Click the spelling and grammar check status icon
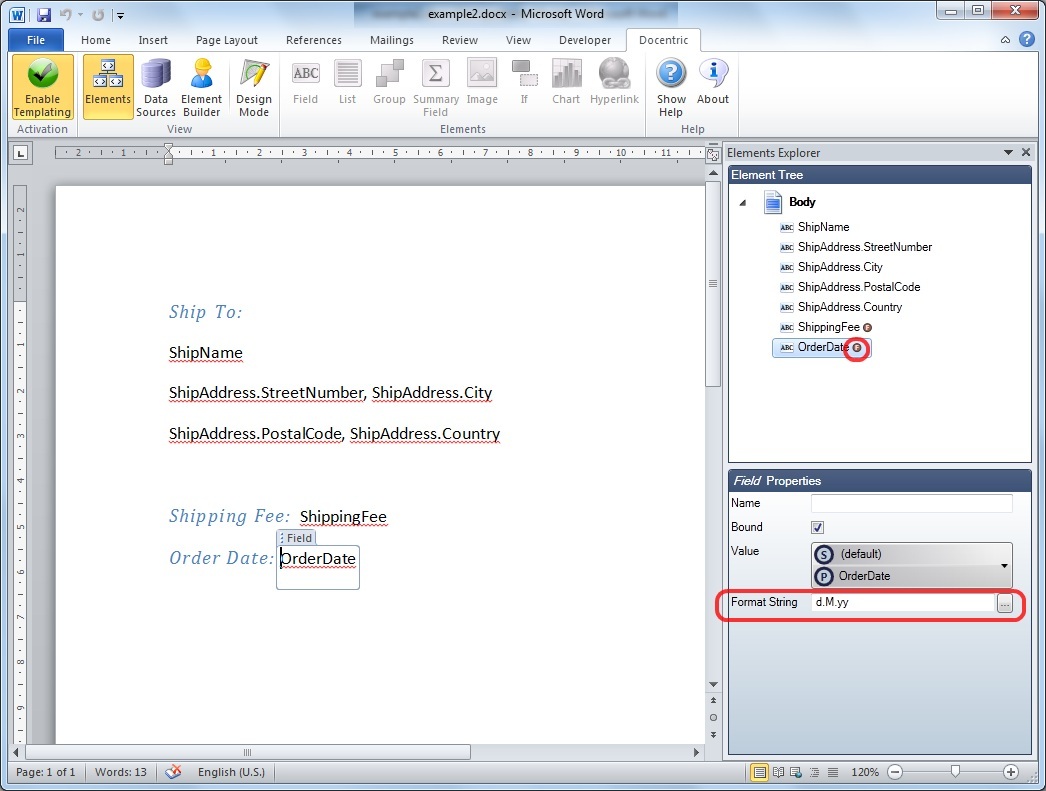Screen dimensions: 1046x791 (173, 772)
